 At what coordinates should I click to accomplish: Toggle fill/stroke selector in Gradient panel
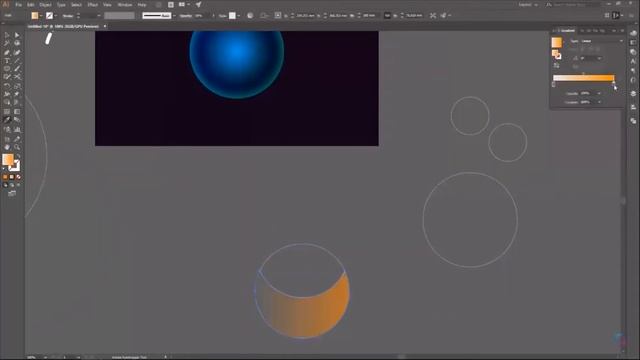pos(557,54)
